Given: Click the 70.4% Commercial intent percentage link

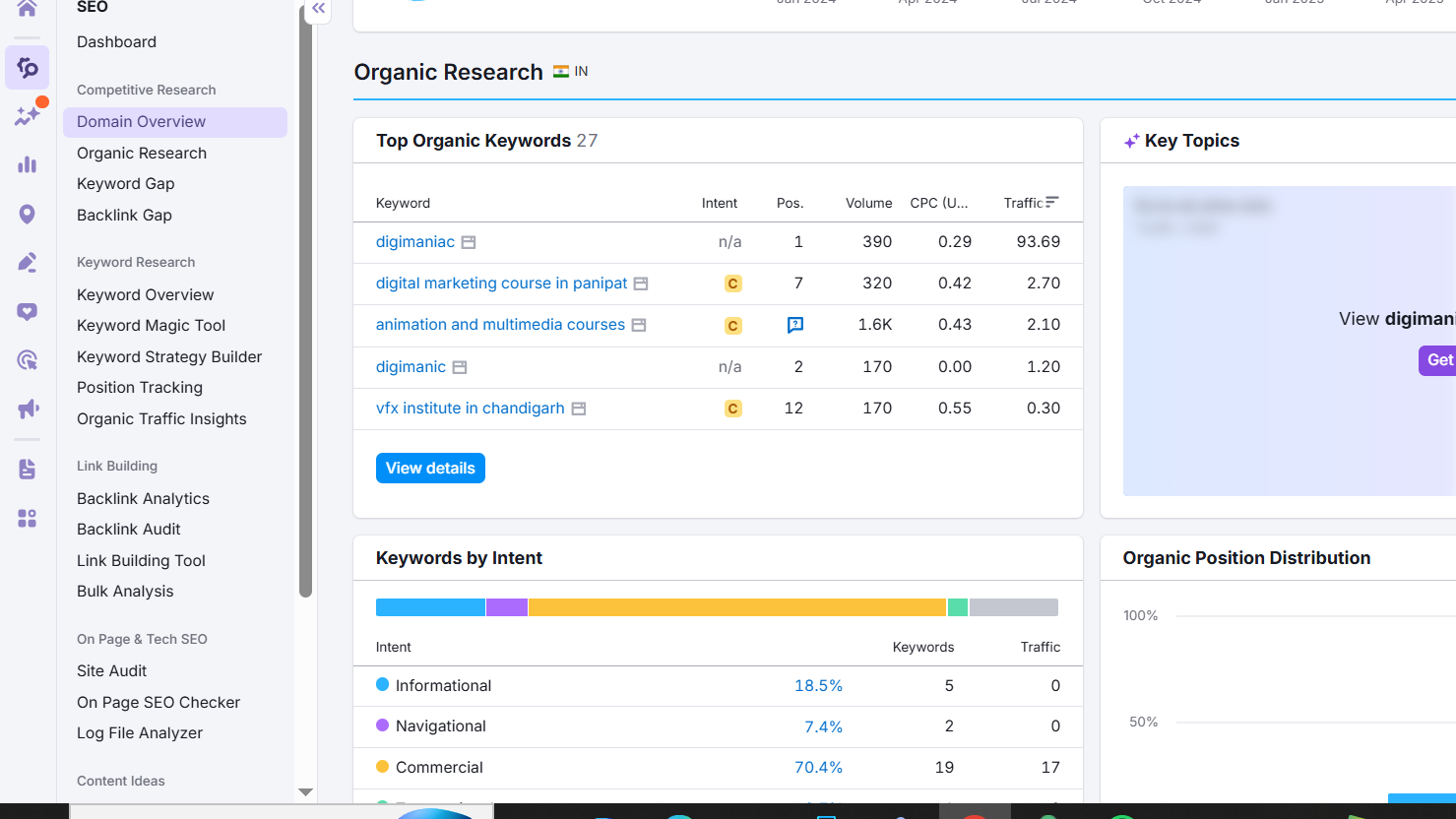Looking at the screenshot, I should [818, 767].
